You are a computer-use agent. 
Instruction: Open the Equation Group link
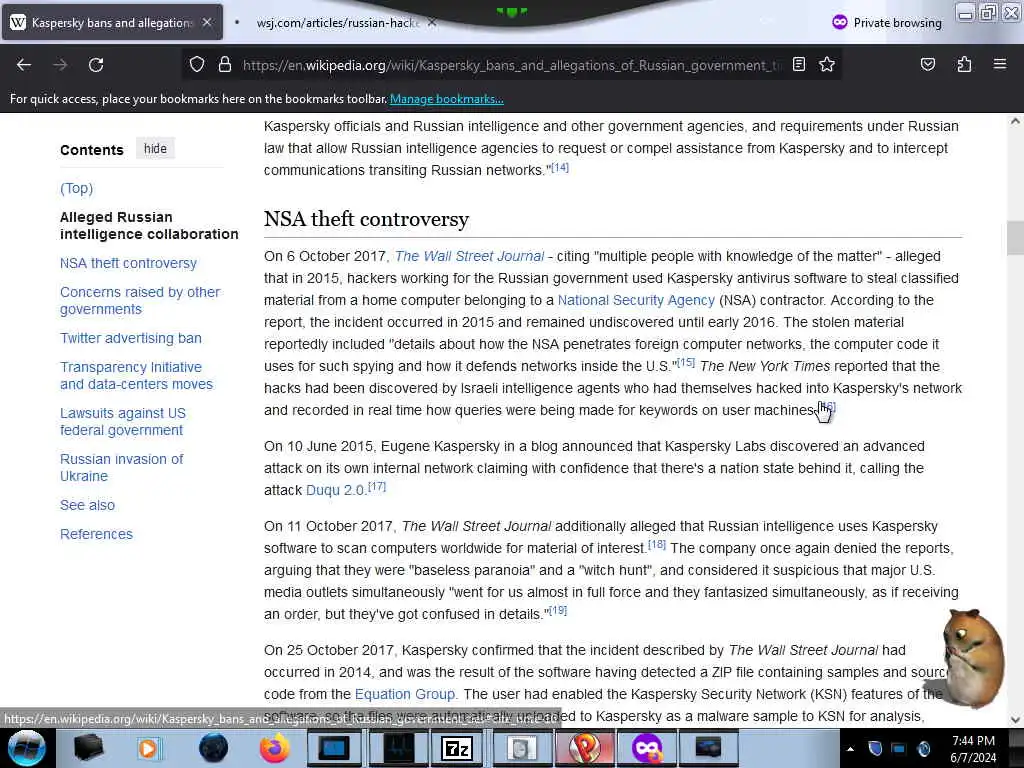tap(405, 694)
